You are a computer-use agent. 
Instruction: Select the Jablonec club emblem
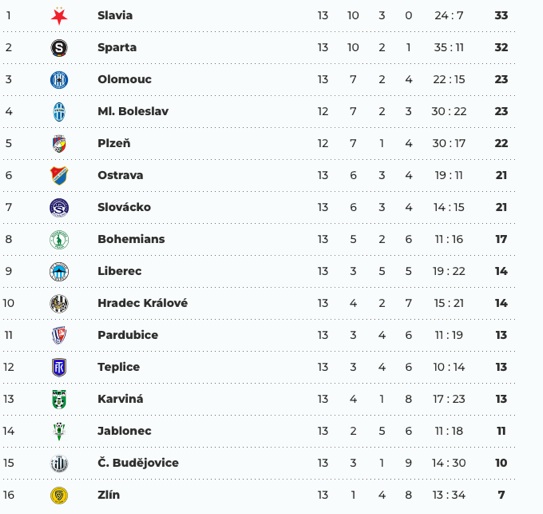(x=59, y=431)
